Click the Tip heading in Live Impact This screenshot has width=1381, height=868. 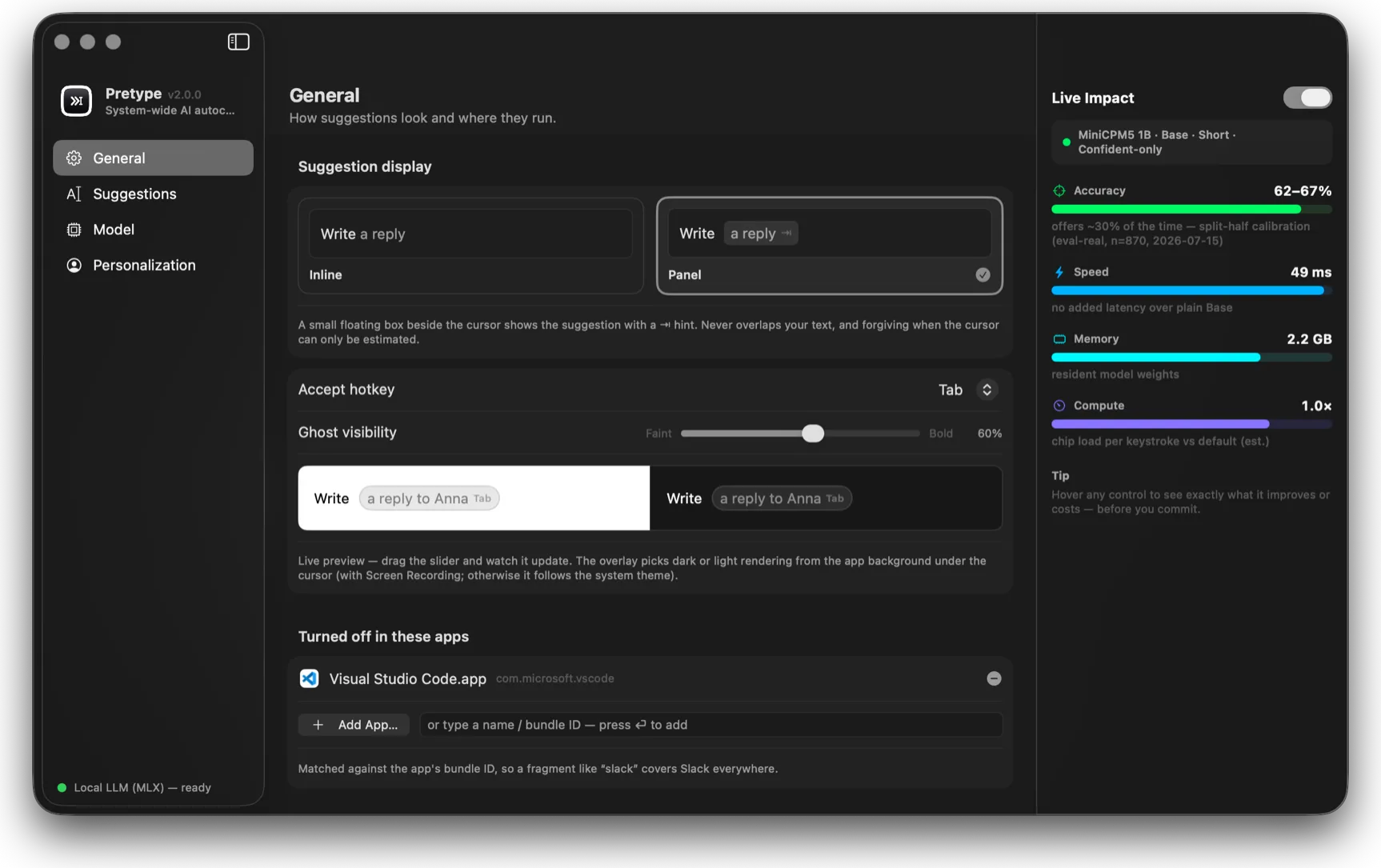point(1060,475)
